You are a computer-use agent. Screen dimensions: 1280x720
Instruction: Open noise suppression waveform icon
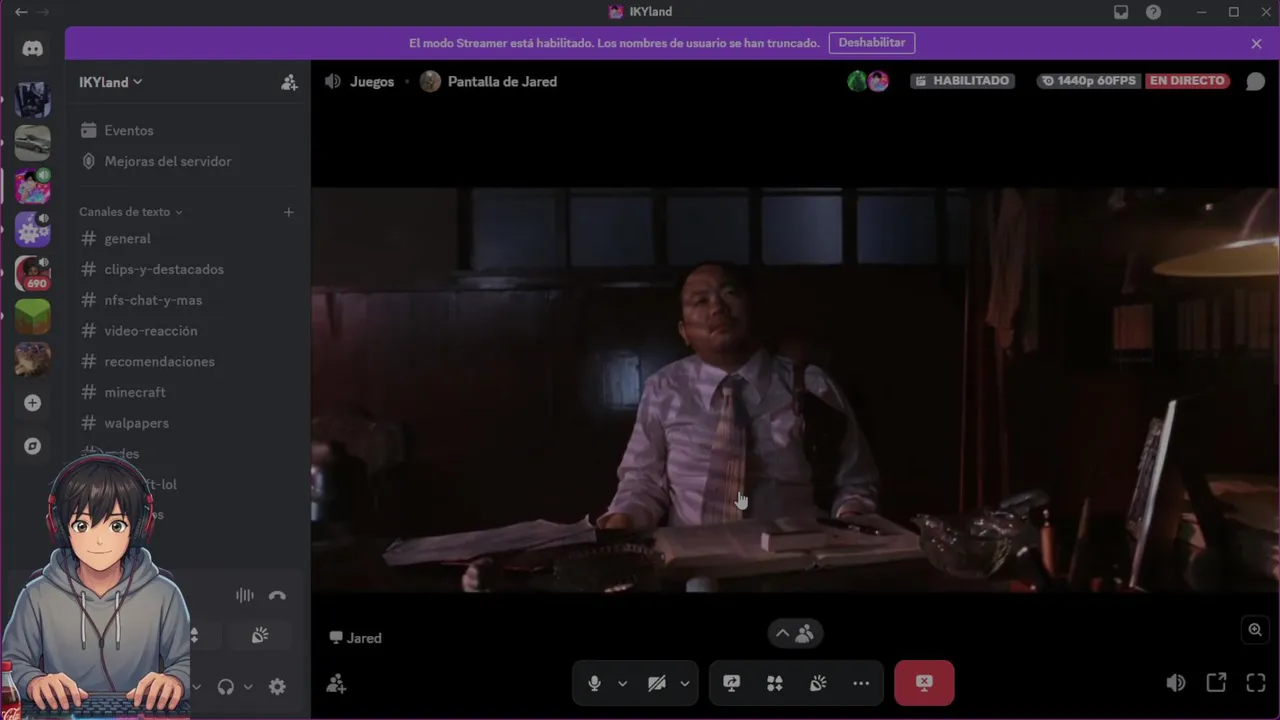244,595
